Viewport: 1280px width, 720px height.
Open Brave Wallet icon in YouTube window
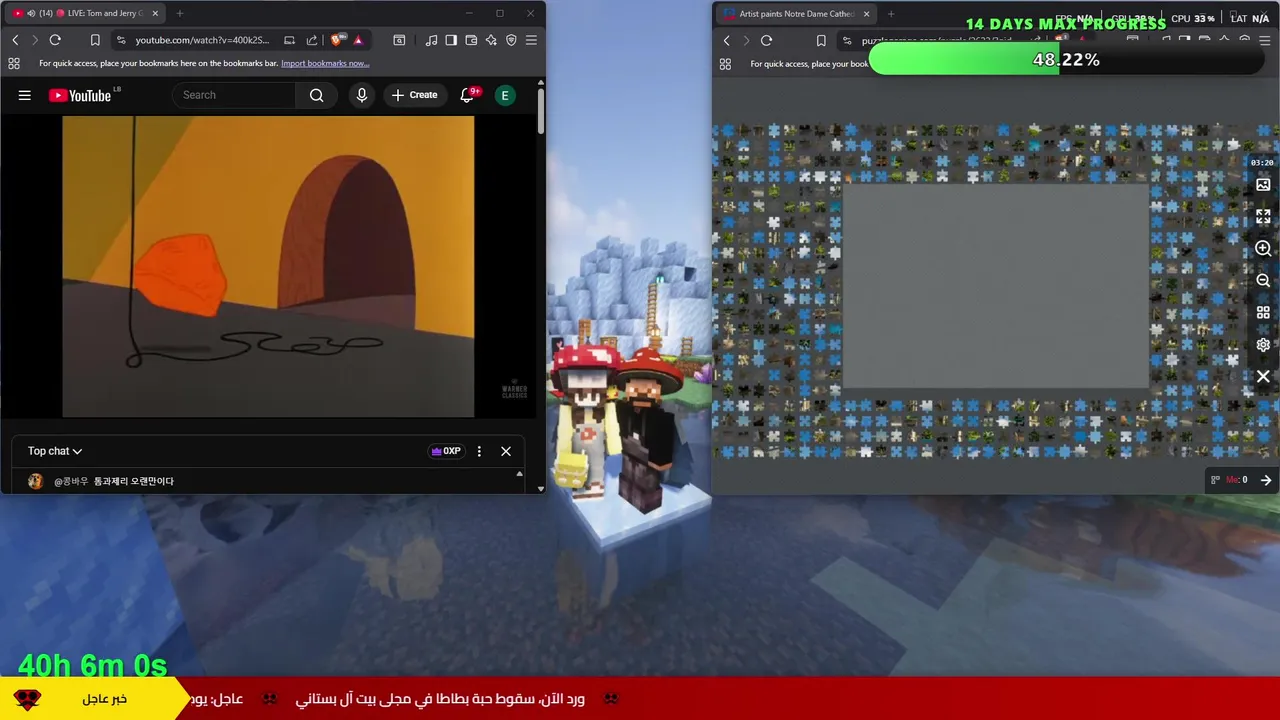[x=471, y=40]
